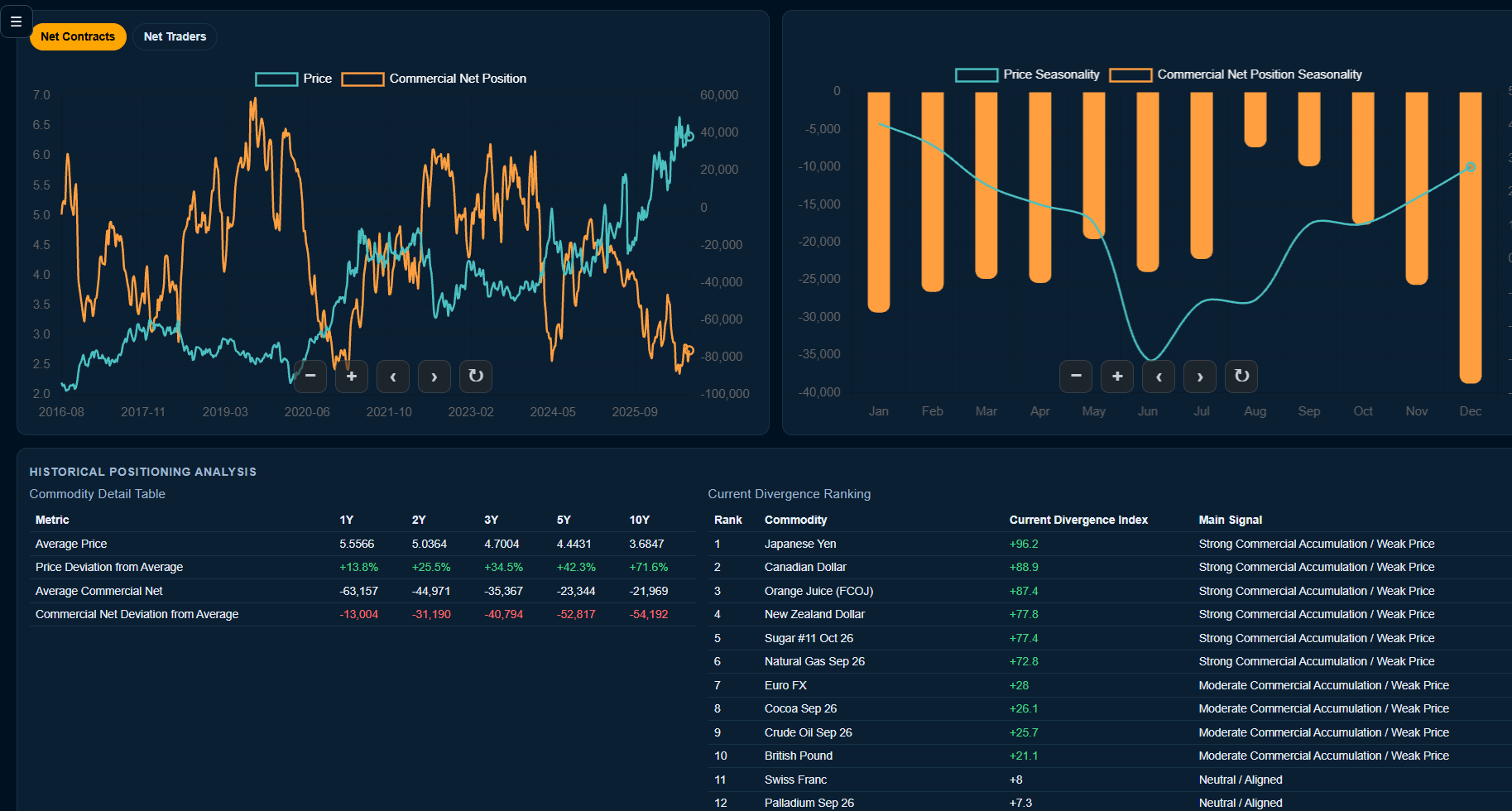Click the Average Price metric row label
Image resolution: width=1512 pixels, height=811 pixels.
pyautogui.click(x=71, y=544)
